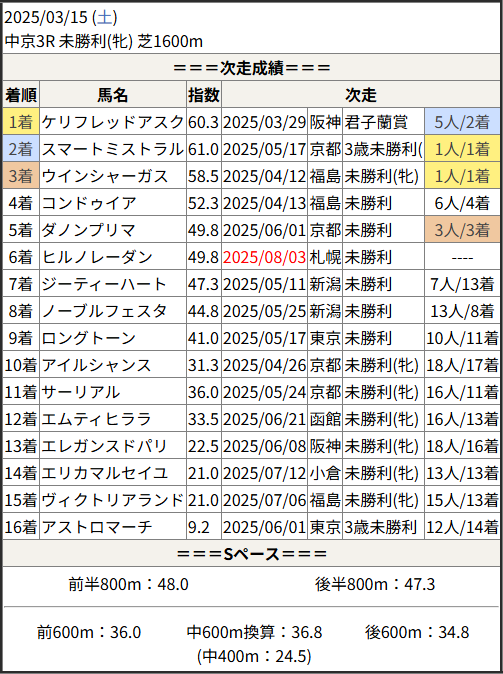Click the yellow 1着 finishing cell
This screenshot has height=674, width=503.
(21, 122)
